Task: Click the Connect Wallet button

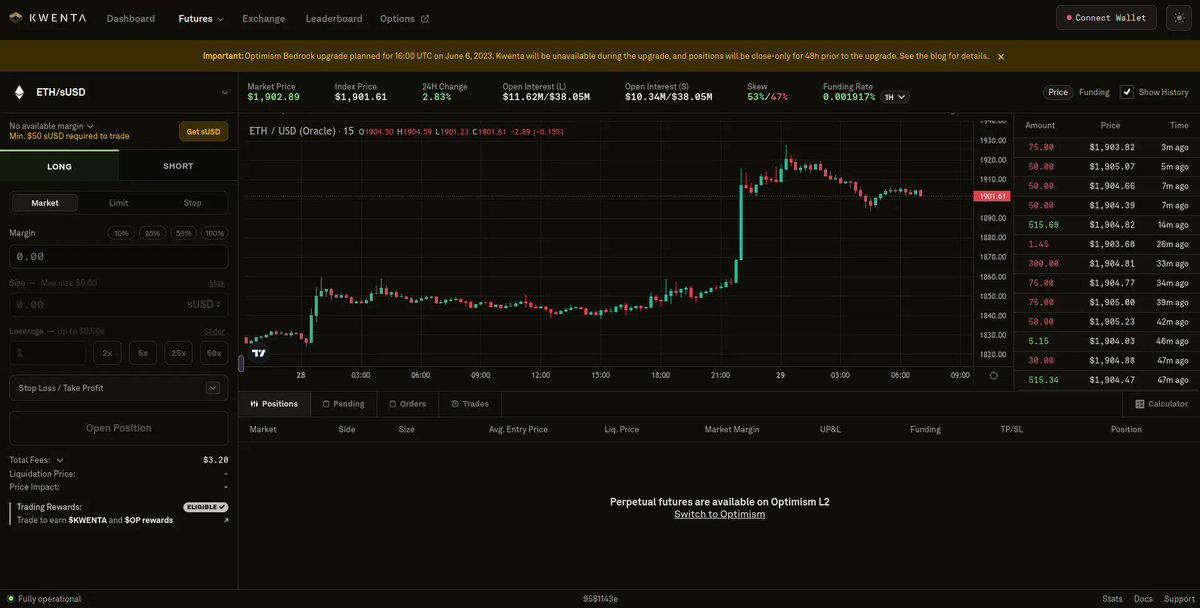Action: [x=1107, y=18]
